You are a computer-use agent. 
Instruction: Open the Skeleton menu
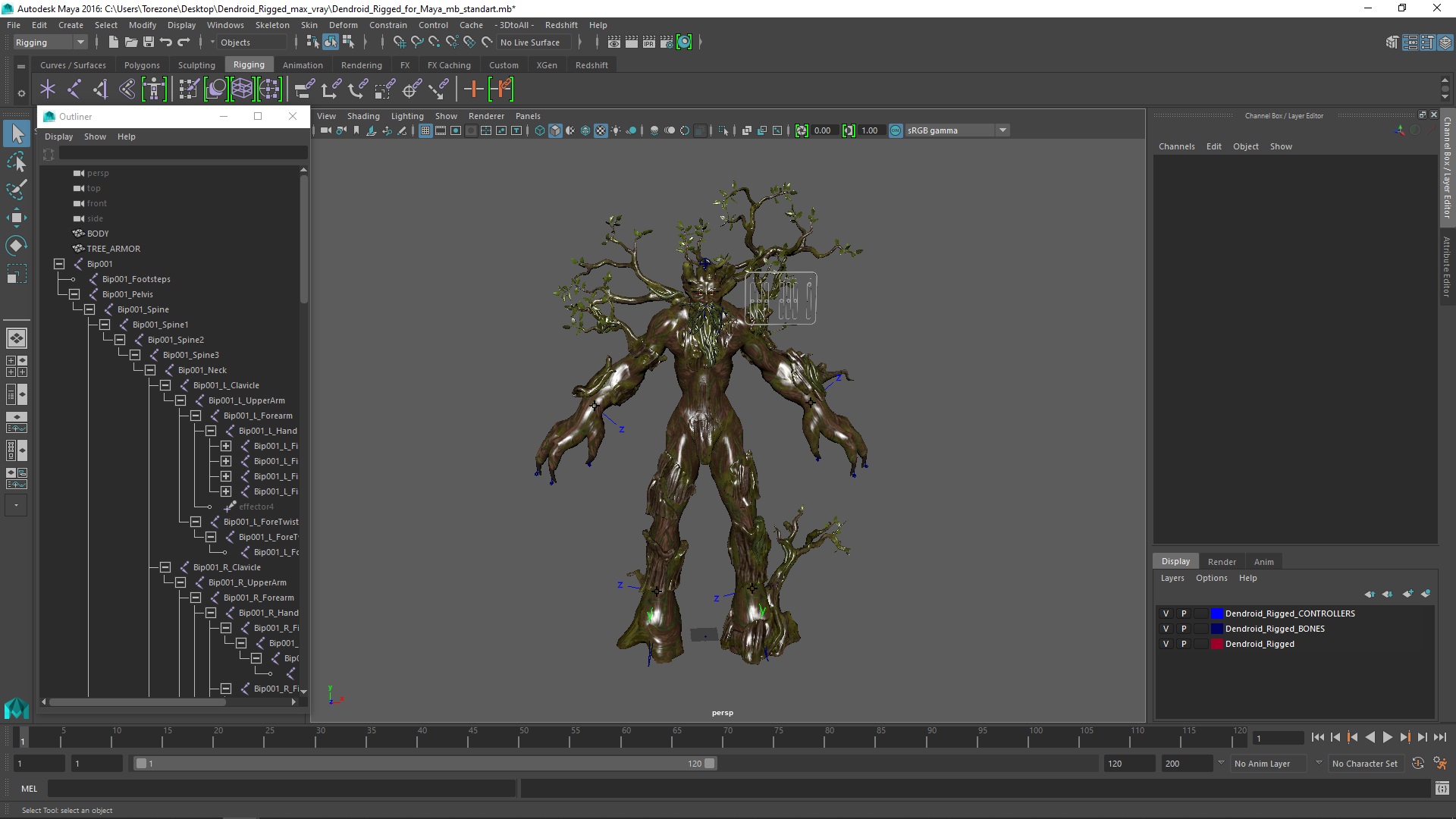coord(272,25)
